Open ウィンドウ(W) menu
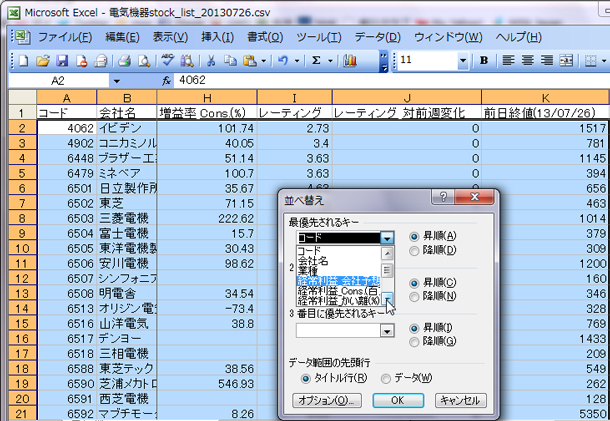This screenshot has width=610, height=421. pyautogui.click(x=448, y=37)
